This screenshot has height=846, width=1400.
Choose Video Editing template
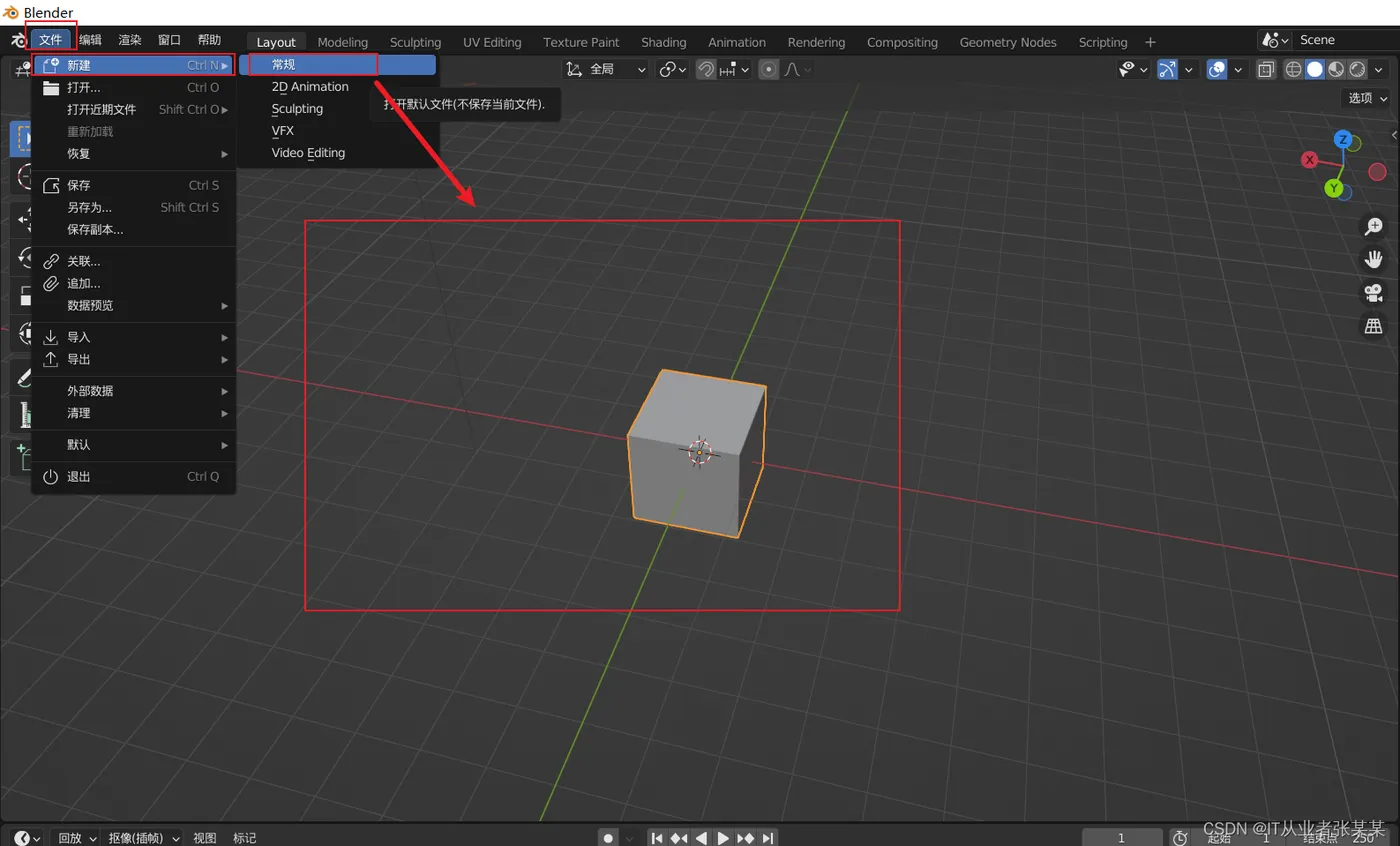pos(338,152)
